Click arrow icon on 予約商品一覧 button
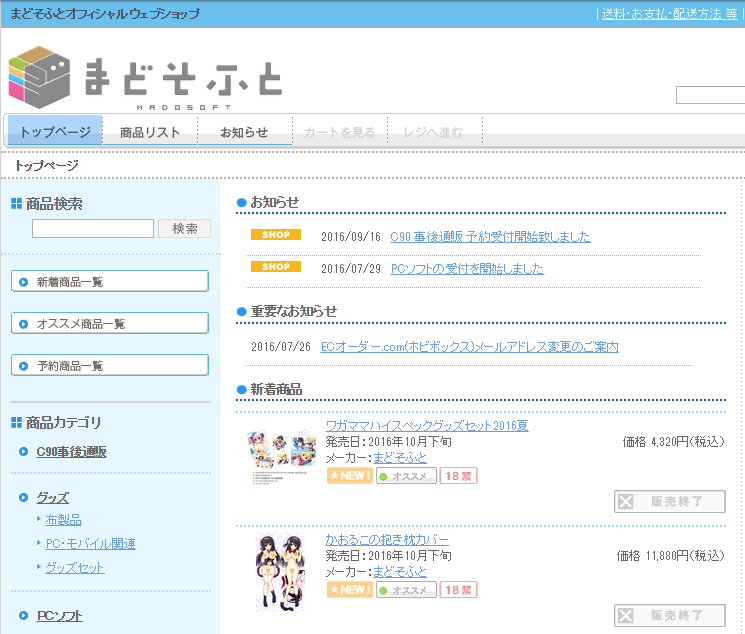The height and width of the screenshot is (634, 745). (x=23, y=365)
